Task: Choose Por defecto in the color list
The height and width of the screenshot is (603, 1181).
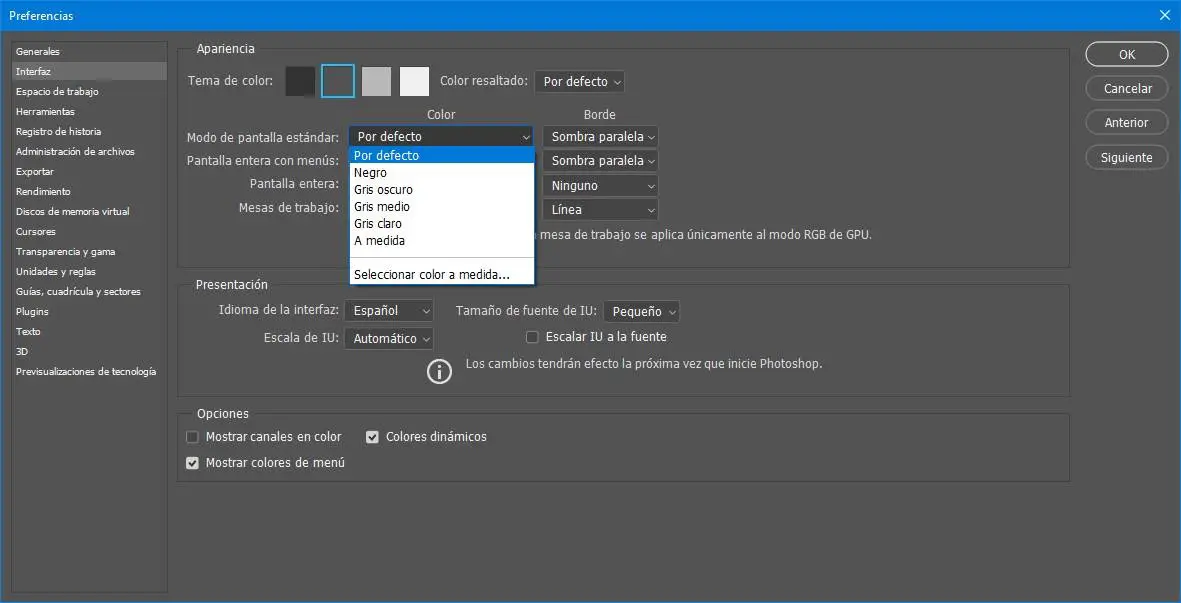Action: point(442,156)
